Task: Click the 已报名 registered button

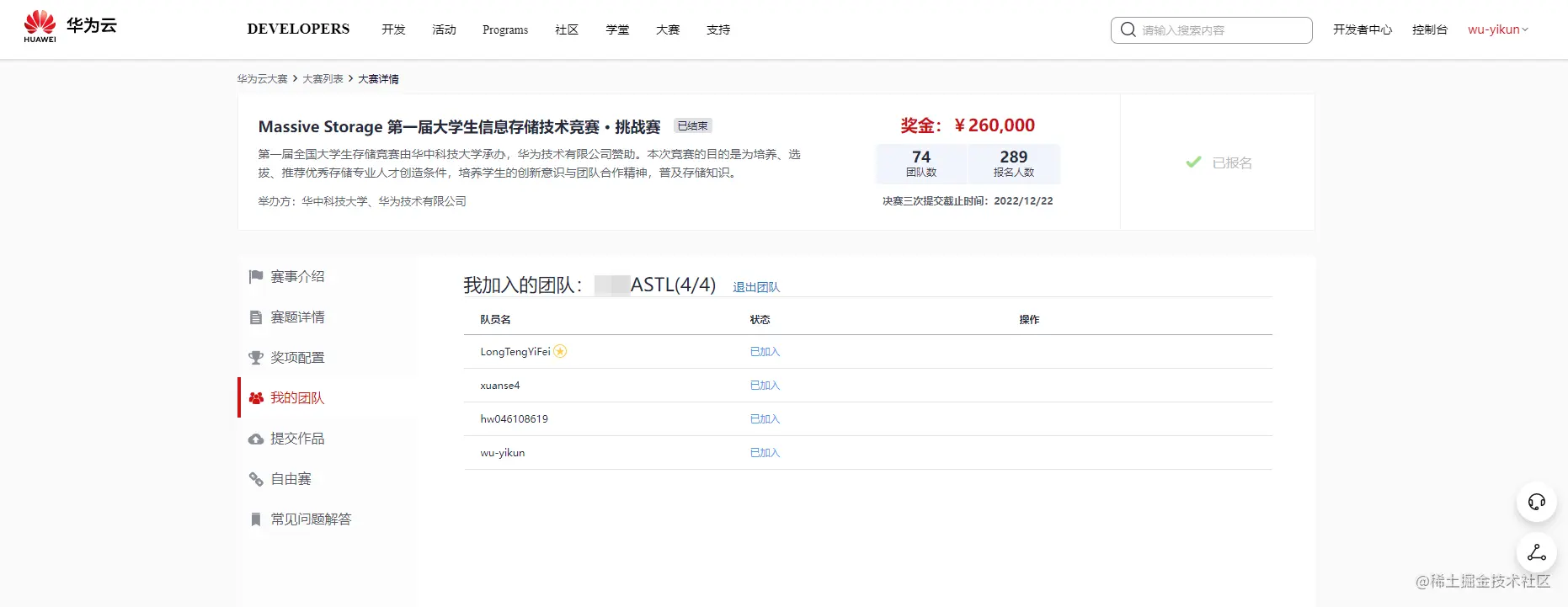Action: click(x=1219, y=162)
